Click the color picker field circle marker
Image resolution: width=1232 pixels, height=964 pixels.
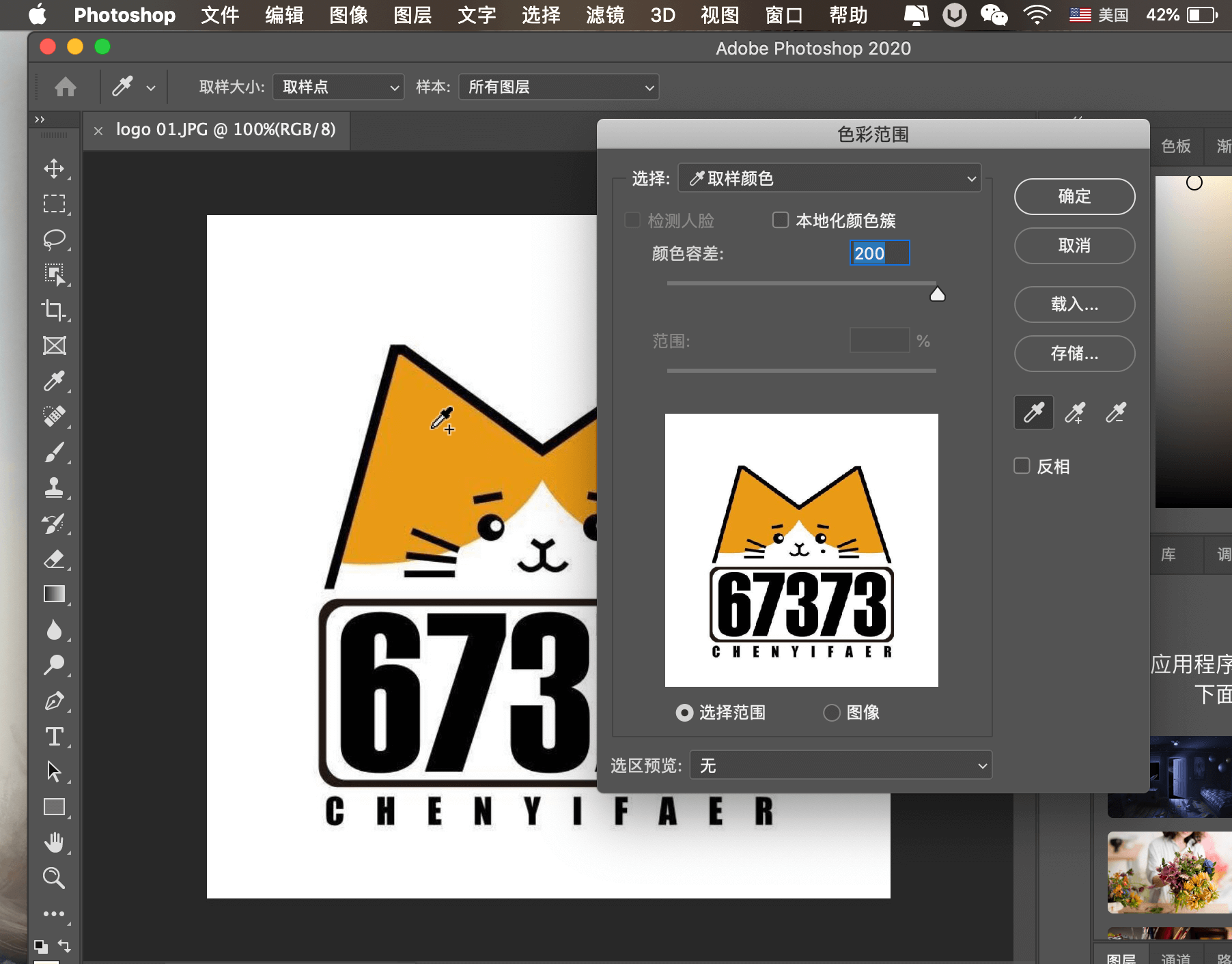click(1194, 182)
